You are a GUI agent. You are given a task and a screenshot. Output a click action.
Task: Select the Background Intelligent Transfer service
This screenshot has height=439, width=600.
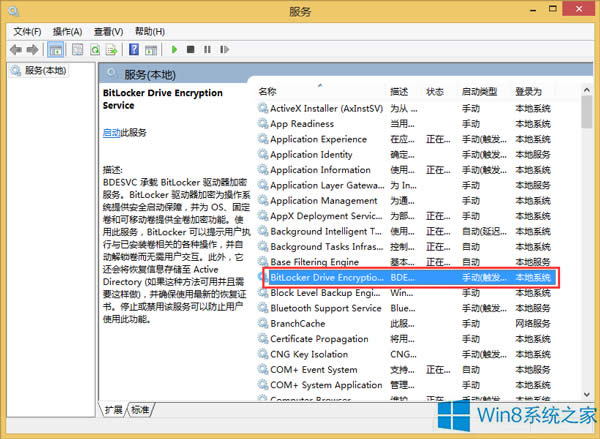[x=404, y=232]
